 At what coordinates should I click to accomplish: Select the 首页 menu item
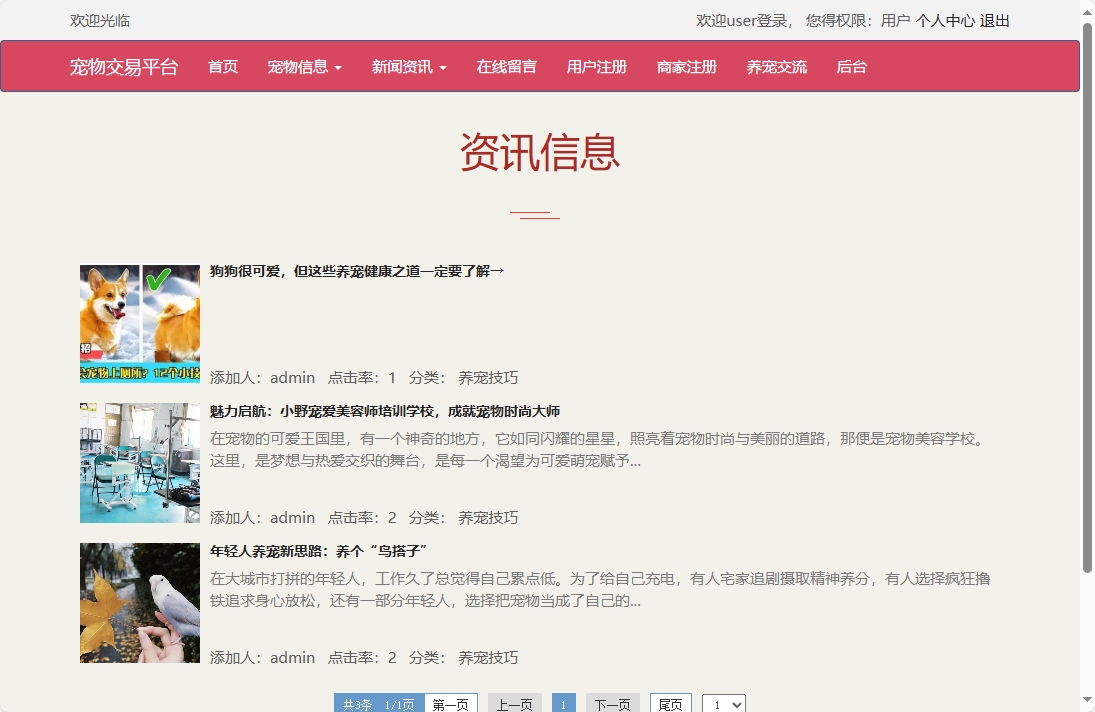[x=222, y=66]
